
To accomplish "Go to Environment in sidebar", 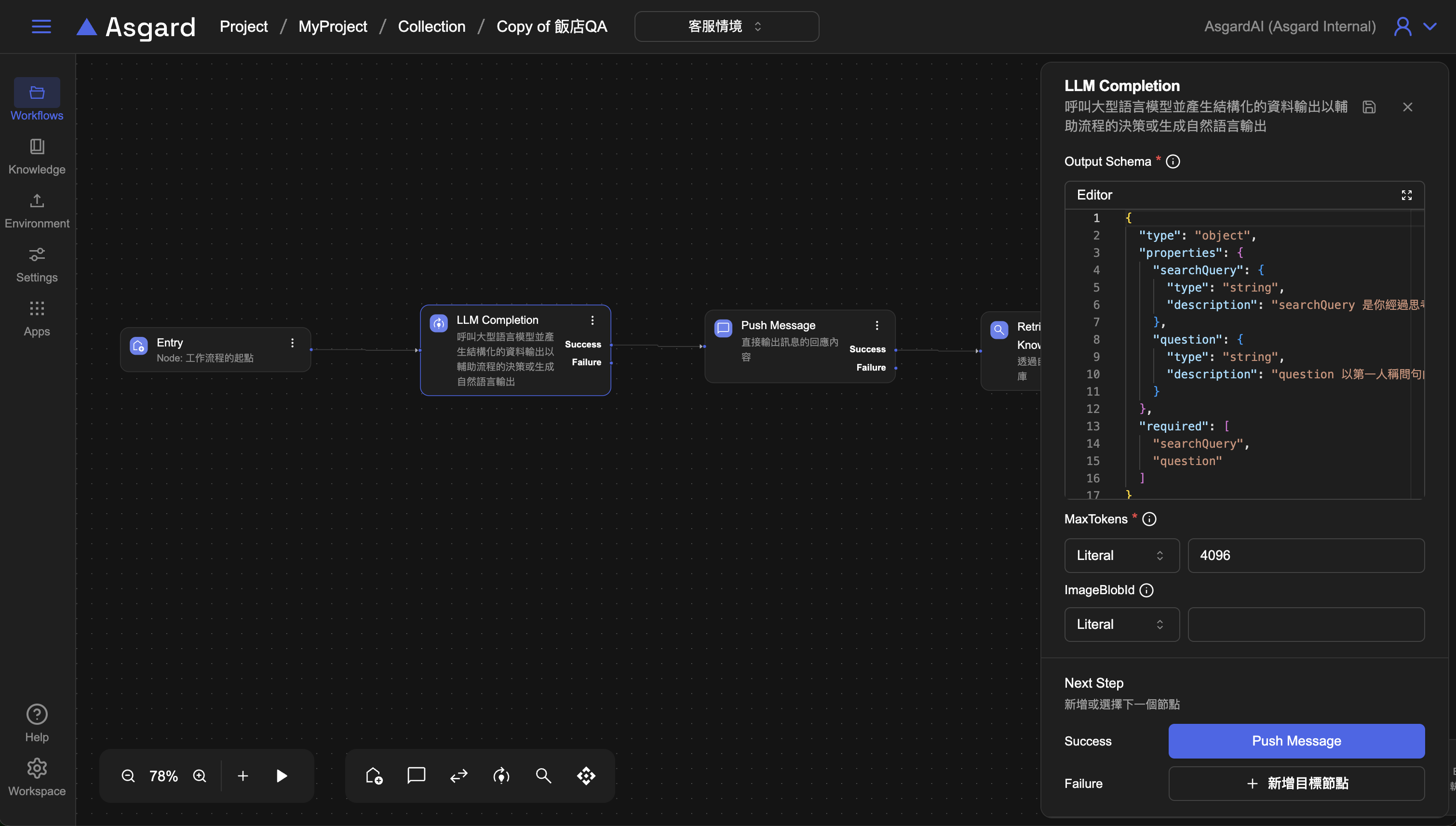I will coord(37,211).
